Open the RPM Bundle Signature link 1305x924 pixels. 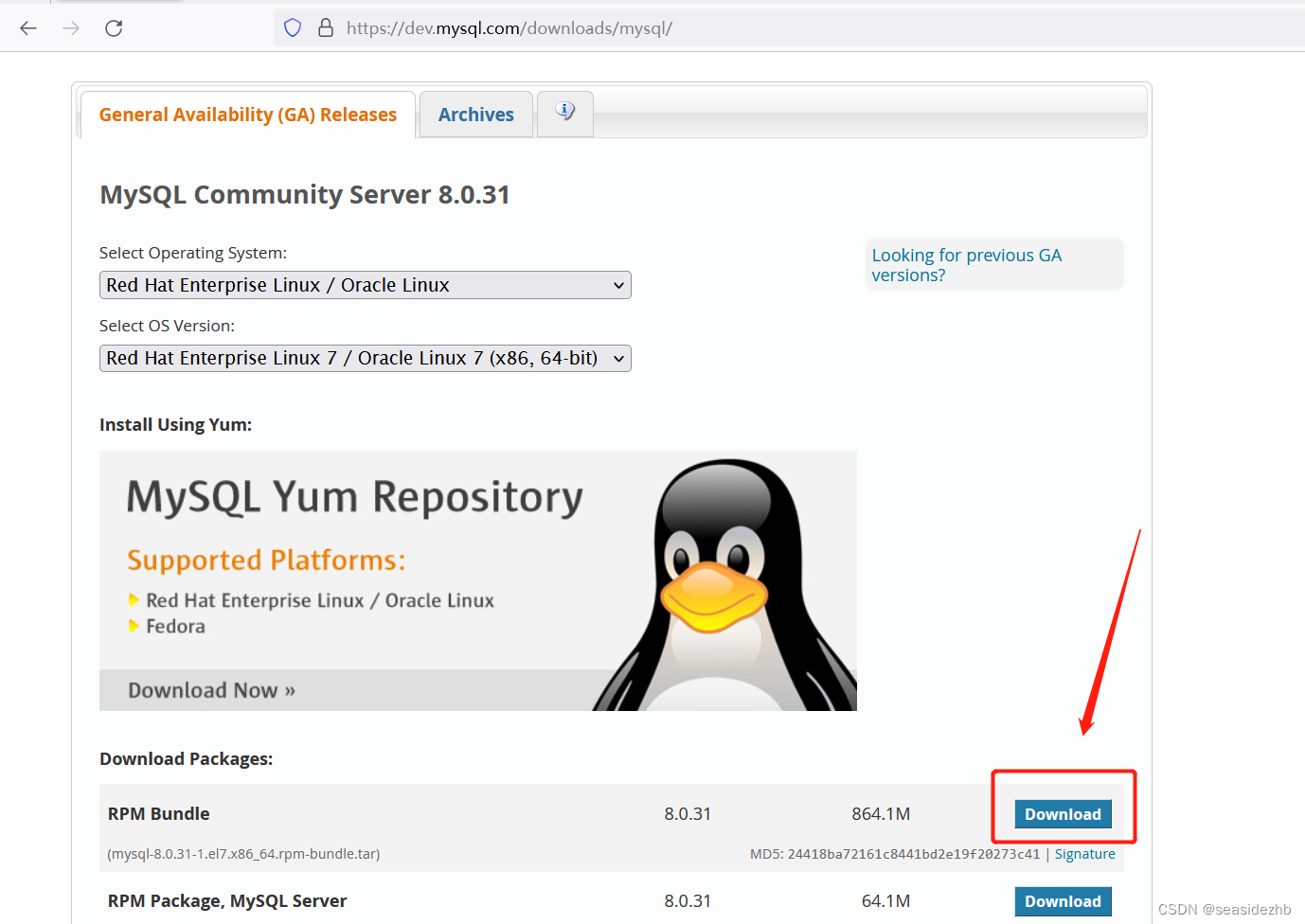(x=1085, y=854)
